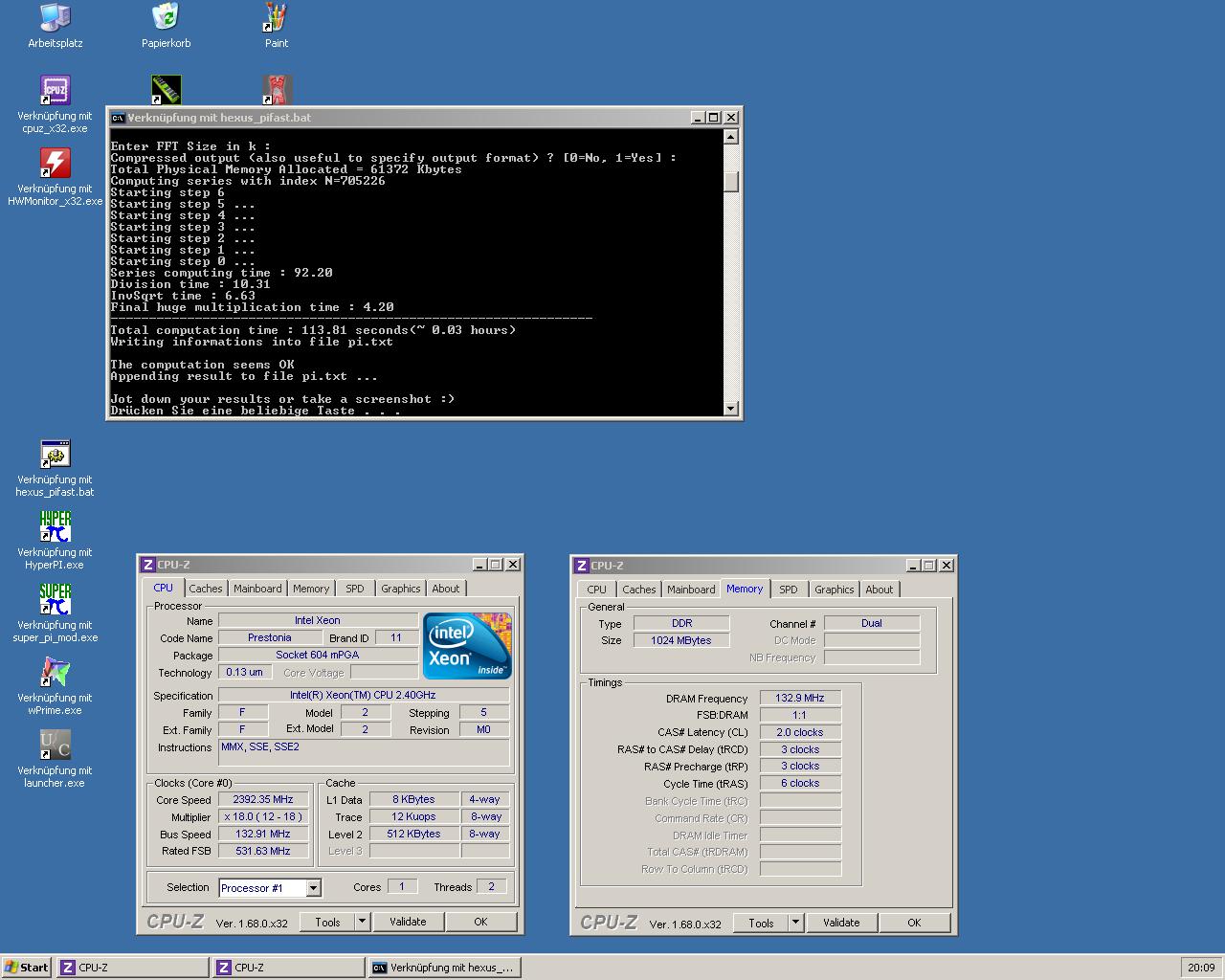The height and width of the screenshot is (980, 1225).
Task: Click the Bus Speed value 132.91 MHz
Action: 263,834
